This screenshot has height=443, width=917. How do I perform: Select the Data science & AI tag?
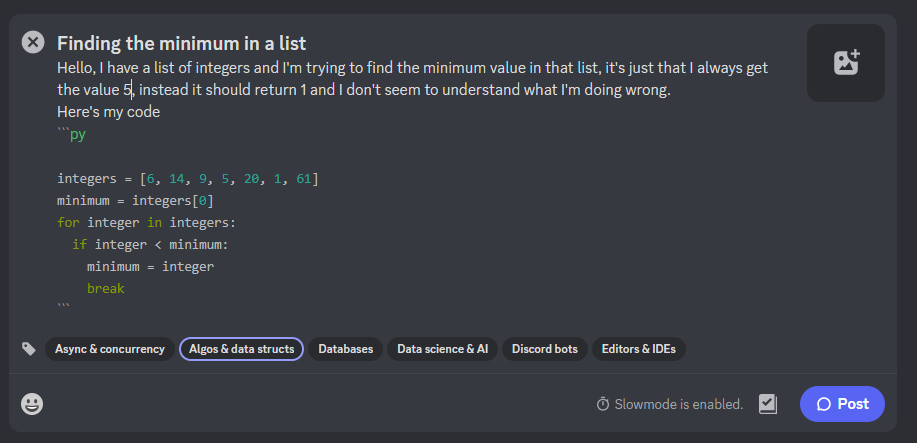[442, 349]
